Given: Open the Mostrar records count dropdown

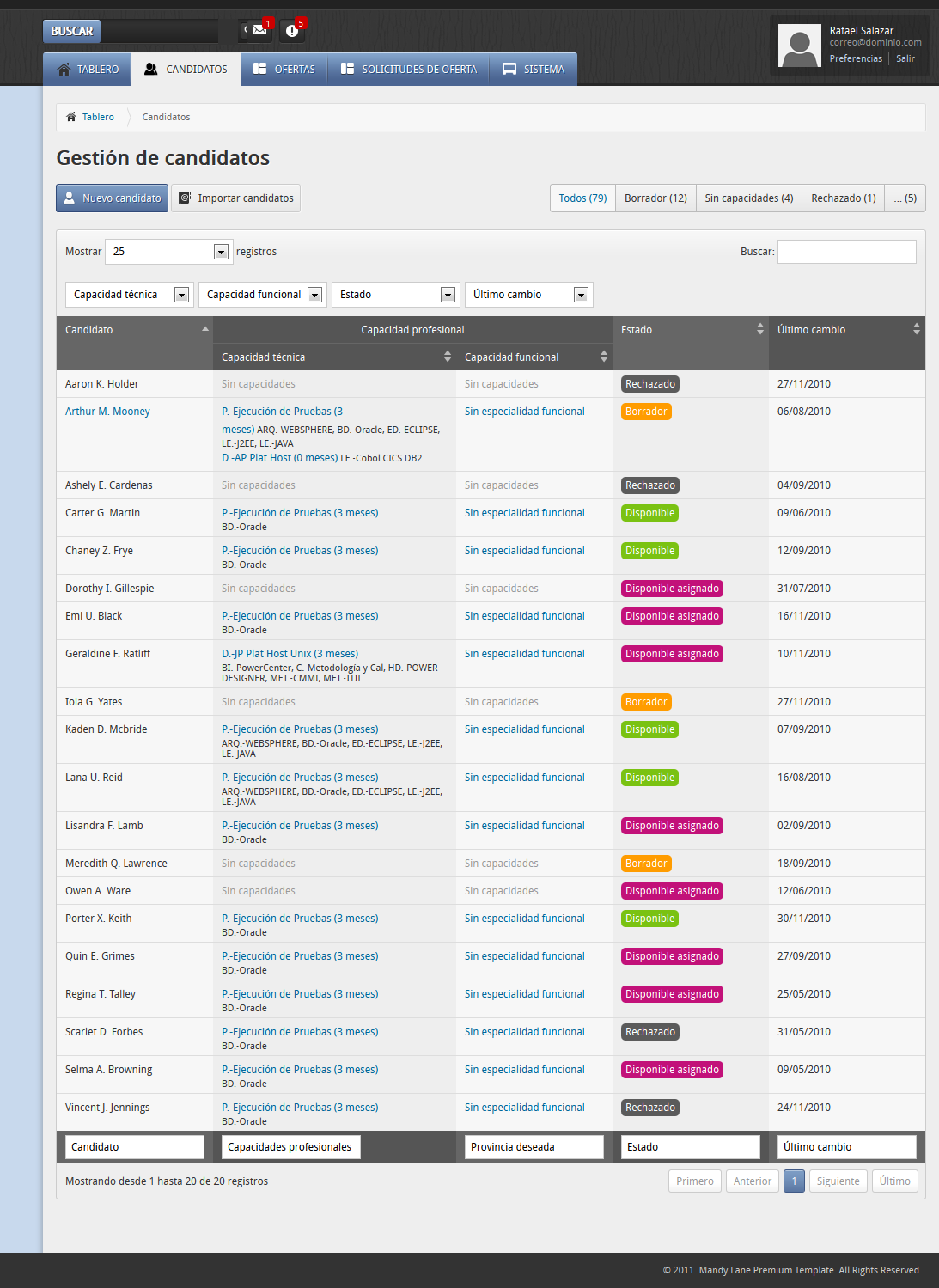Looking at the screenshot, I should point(221,252).
